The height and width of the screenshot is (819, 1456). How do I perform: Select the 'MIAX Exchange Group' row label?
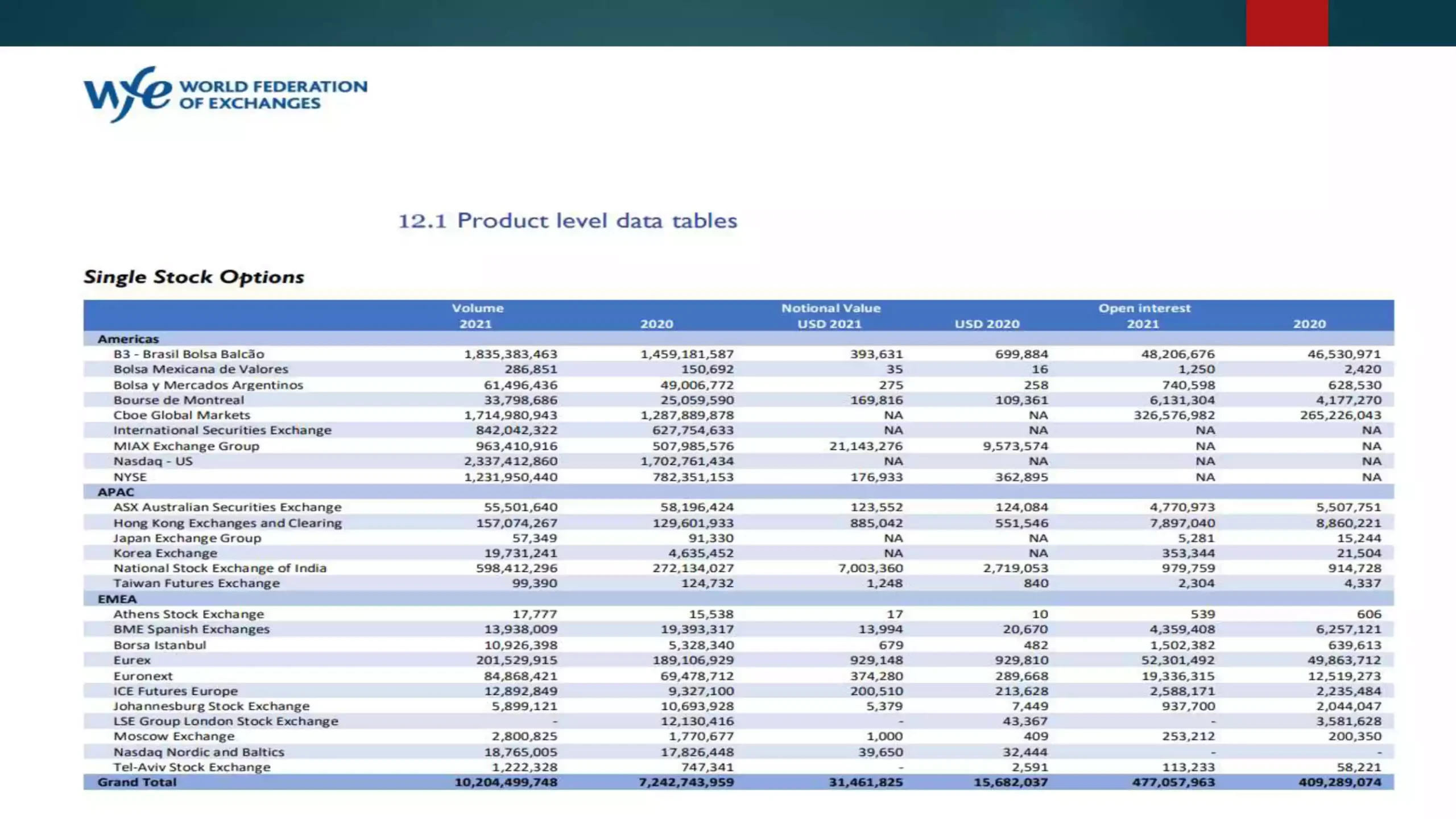(186, 446)
